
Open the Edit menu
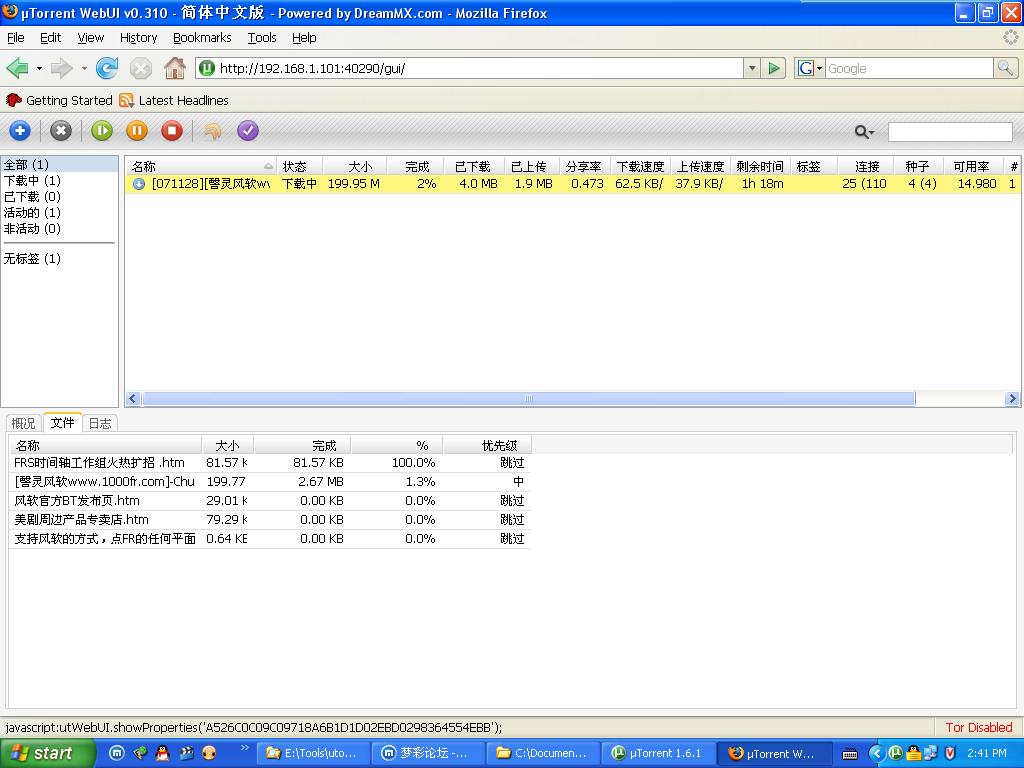point(50,38)
